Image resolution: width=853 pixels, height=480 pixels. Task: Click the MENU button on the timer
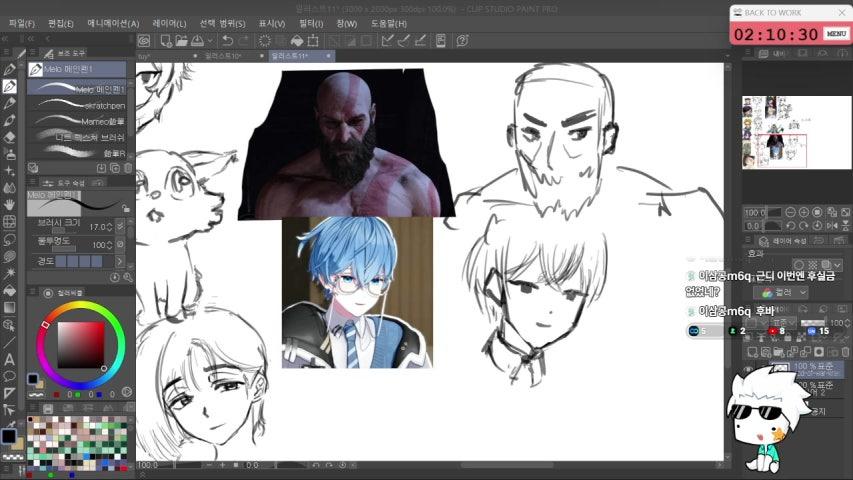point(836,34)
